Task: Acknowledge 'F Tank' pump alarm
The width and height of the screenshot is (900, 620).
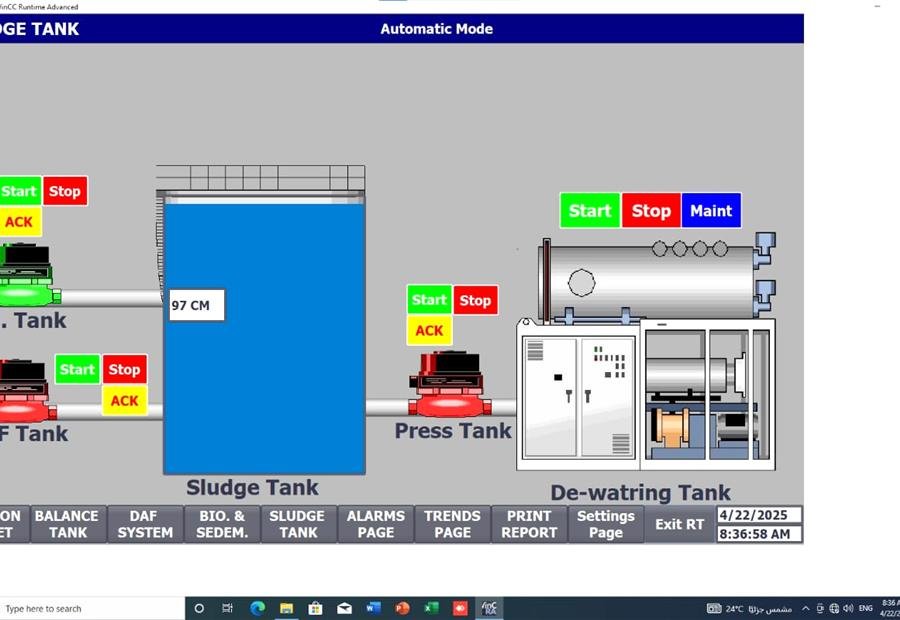Action: tap(125, 400)
